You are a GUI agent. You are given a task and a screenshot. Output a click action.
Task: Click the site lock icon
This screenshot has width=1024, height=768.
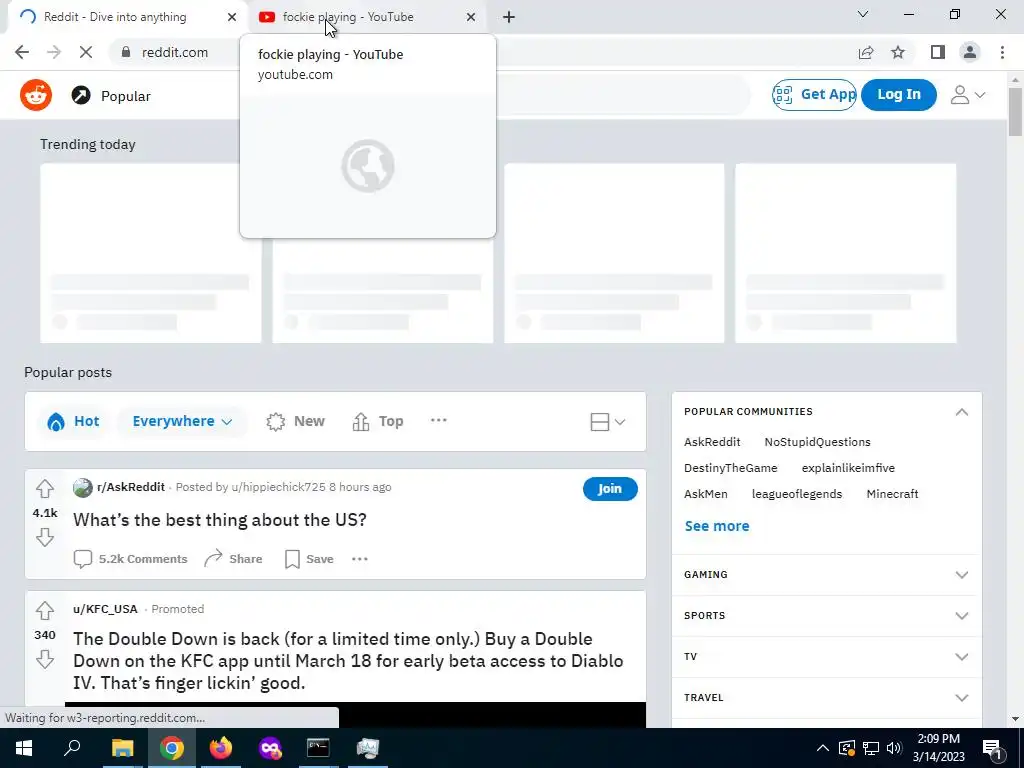click(x=126, y=52)
